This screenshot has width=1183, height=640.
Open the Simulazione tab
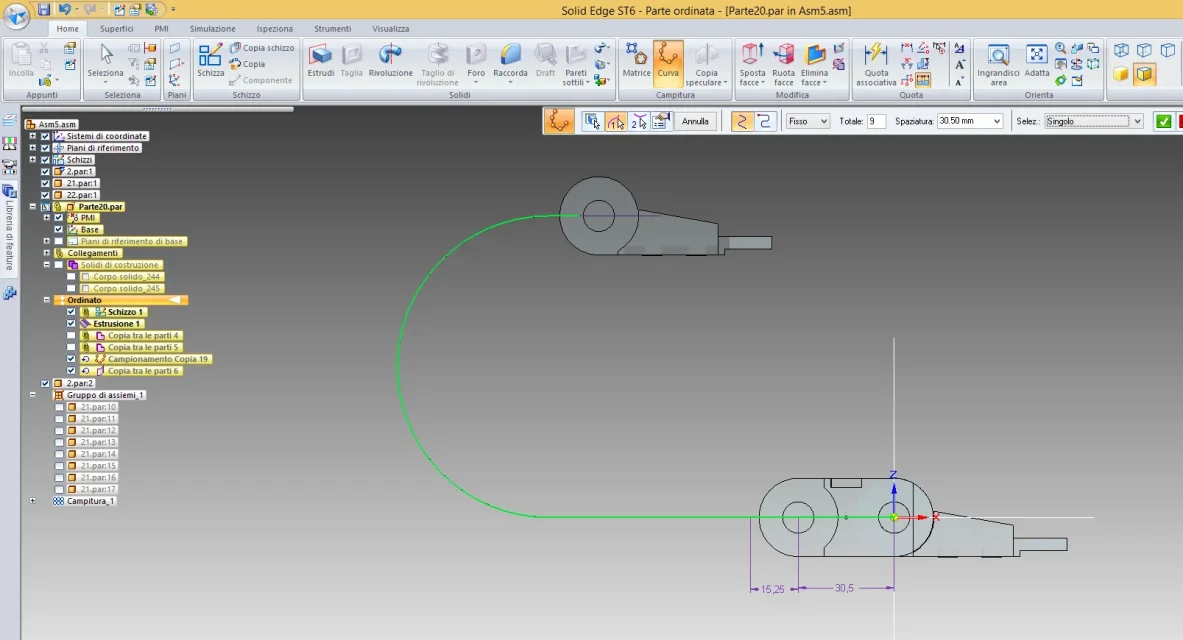[212, 29]
